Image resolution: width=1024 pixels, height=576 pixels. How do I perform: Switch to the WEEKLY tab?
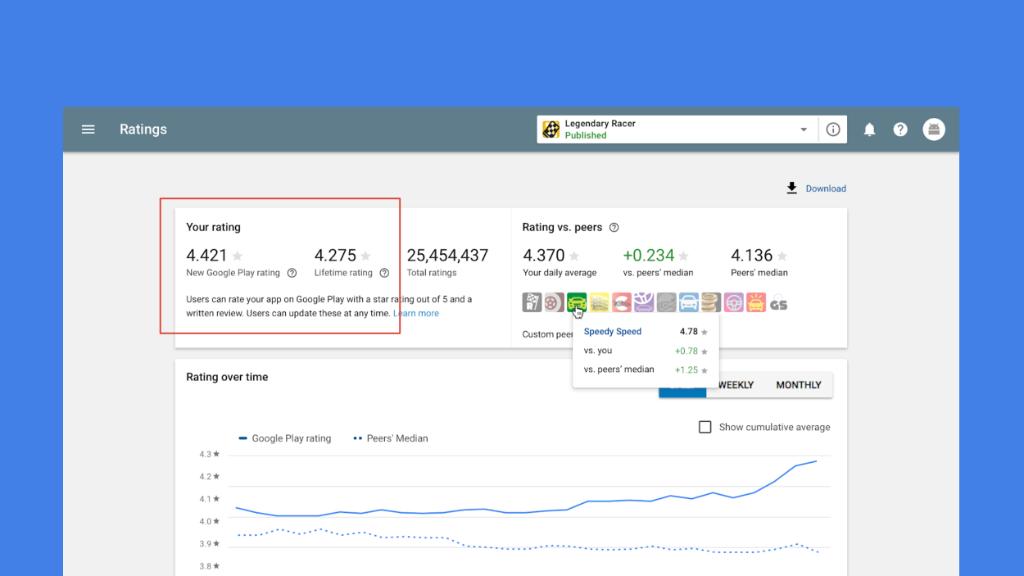pos(735,385)
